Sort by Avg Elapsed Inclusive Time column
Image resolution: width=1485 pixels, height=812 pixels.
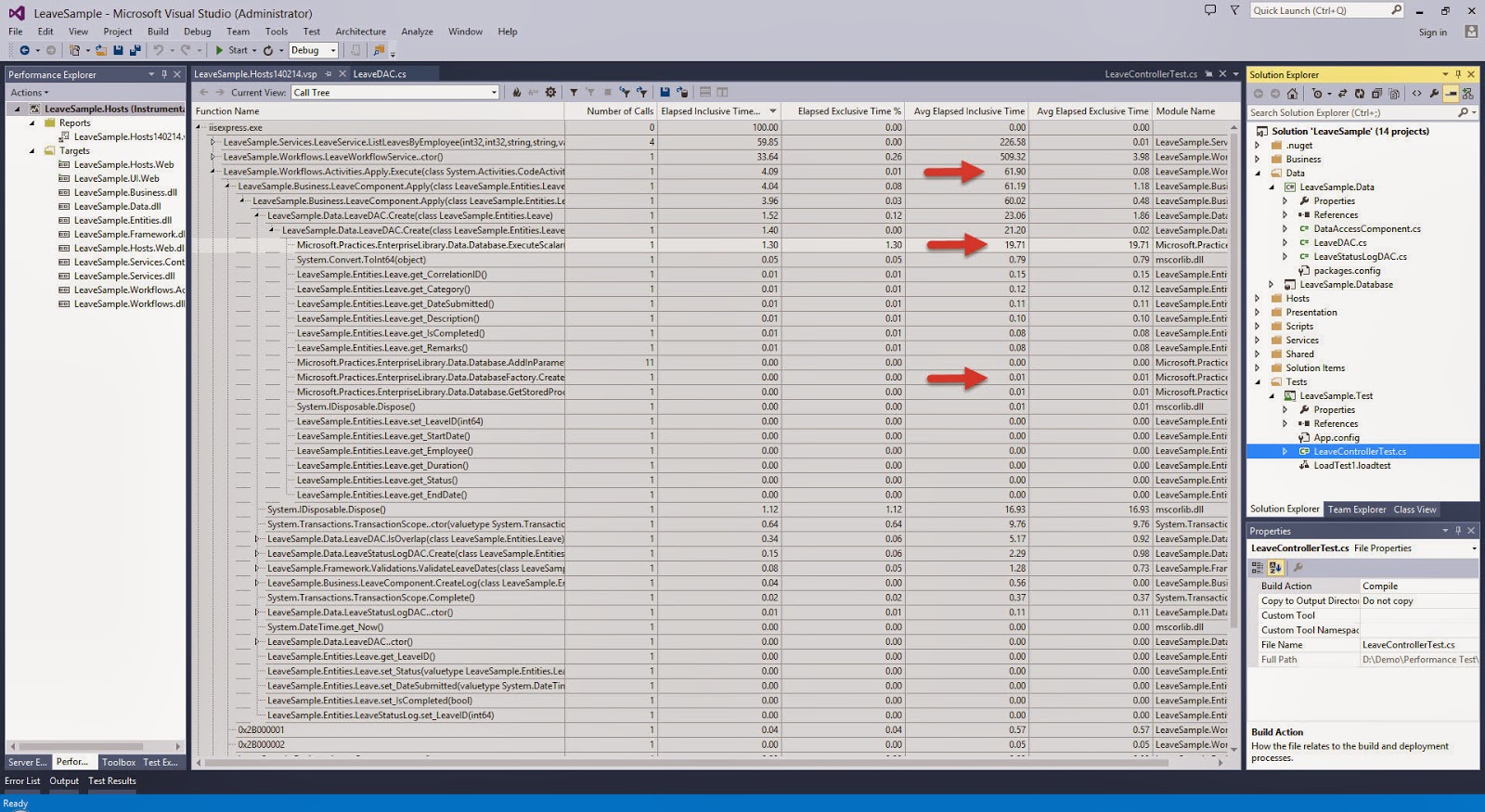pos(968,111)
